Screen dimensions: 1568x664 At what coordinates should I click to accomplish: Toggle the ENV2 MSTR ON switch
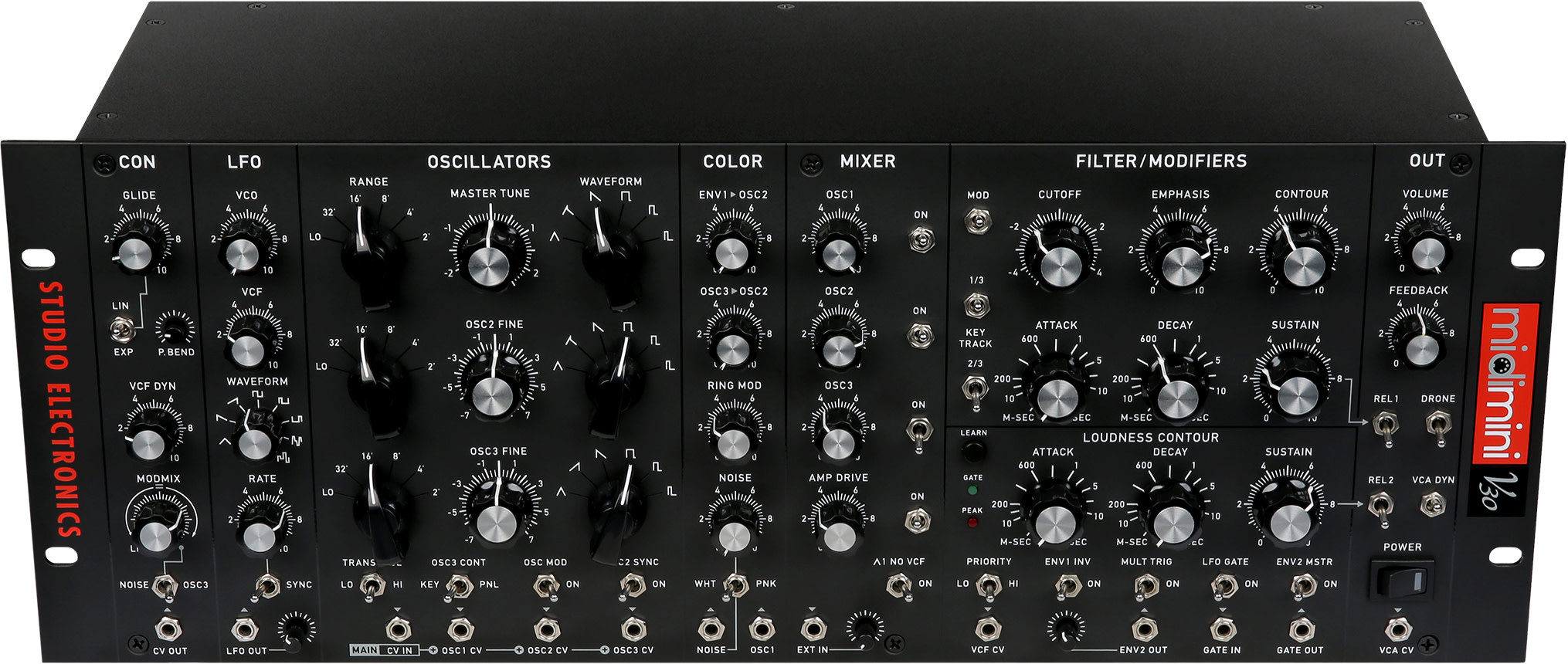[1304, 587]
